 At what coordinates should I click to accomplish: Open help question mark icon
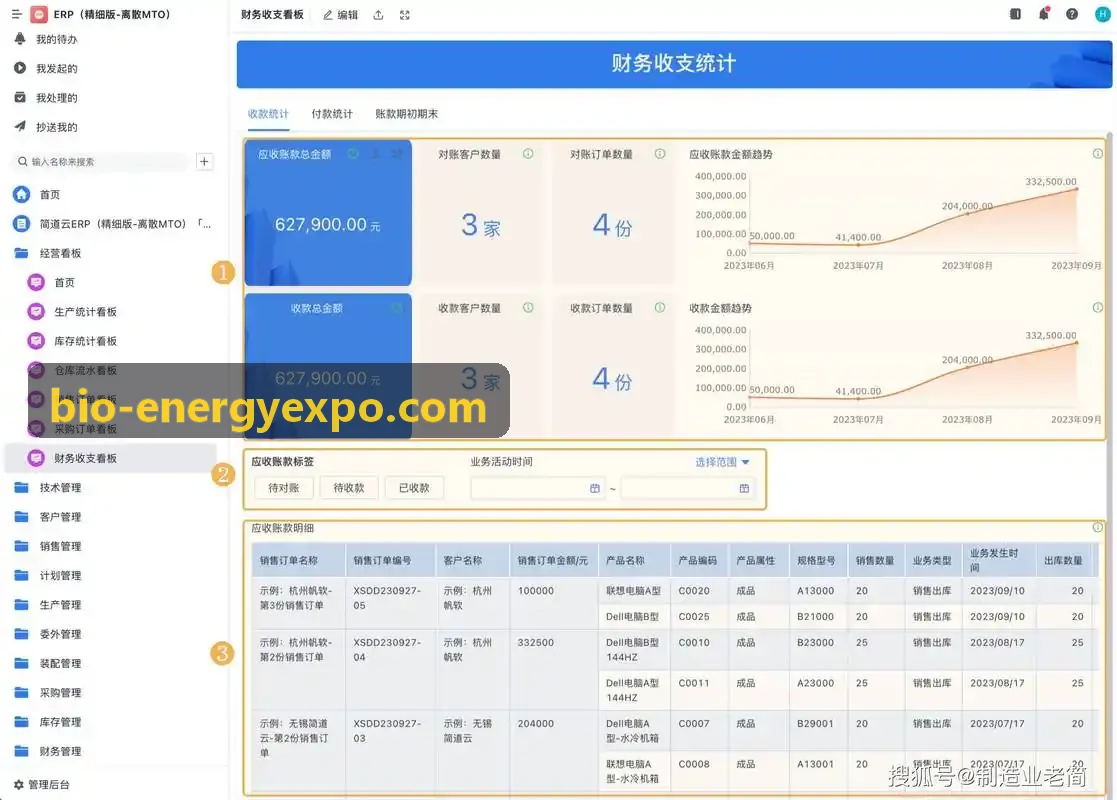1072,14
